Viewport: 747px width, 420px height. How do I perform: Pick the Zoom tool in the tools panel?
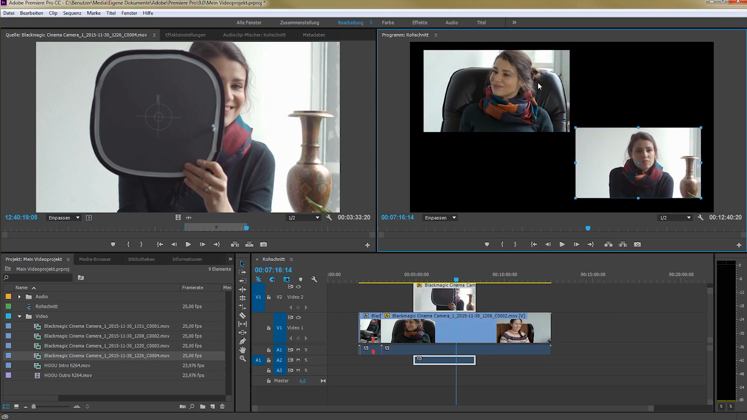click(242, 358)
